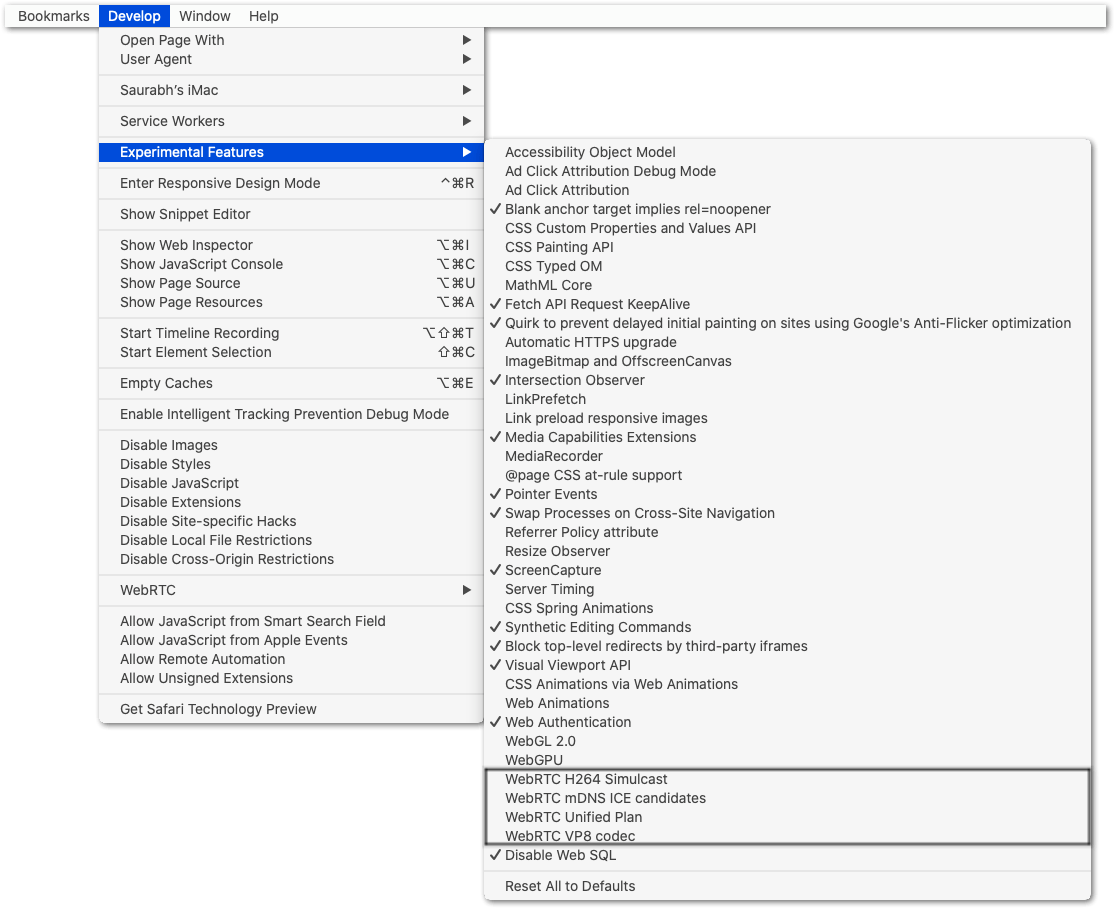This screenshot has width=1115, height=924.
Task: Click Get Safari Technology Preview
Action: [x=292, y=710]
